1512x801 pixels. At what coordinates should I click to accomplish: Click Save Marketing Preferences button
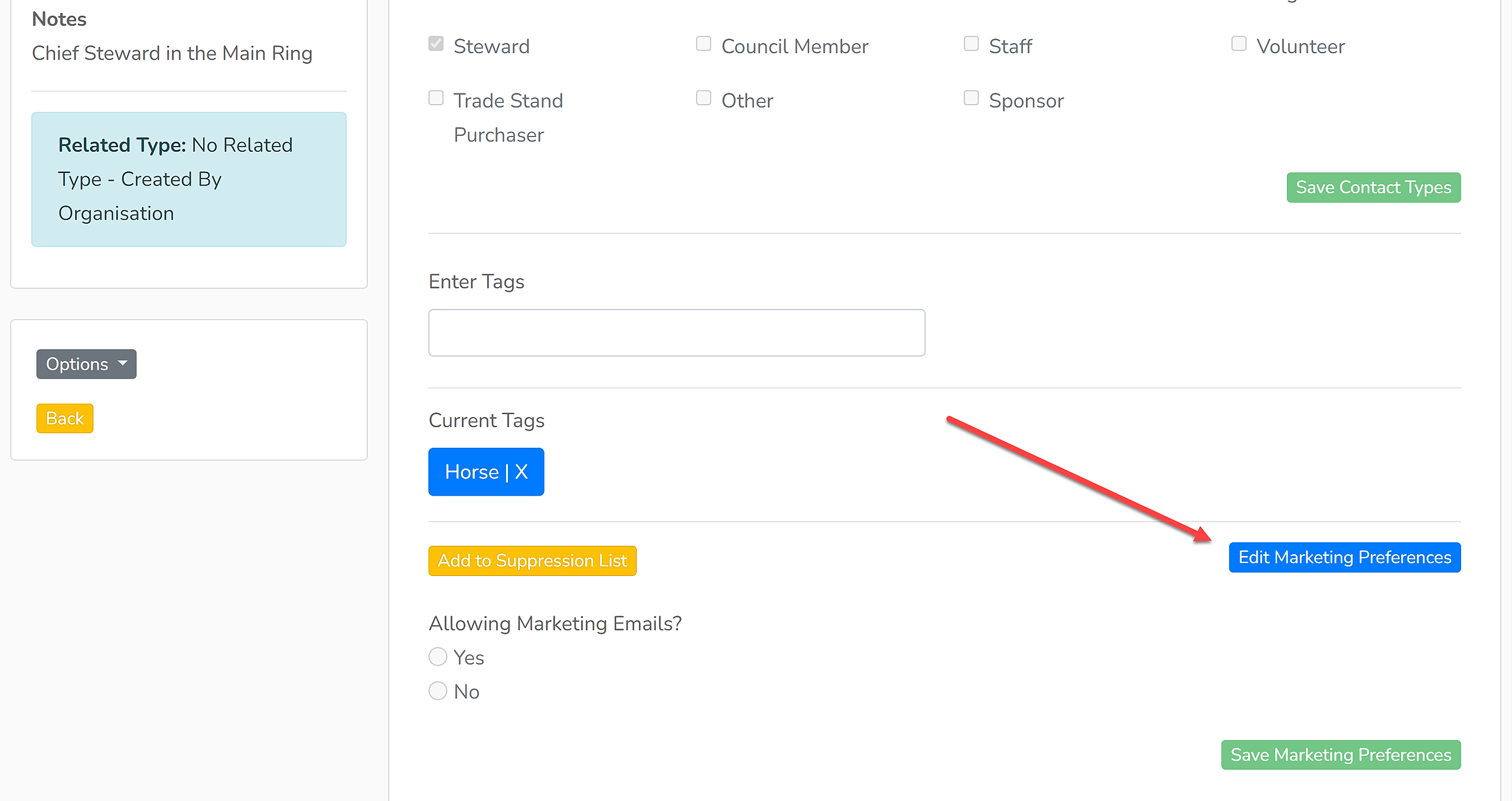click(x=1341, y=755)
